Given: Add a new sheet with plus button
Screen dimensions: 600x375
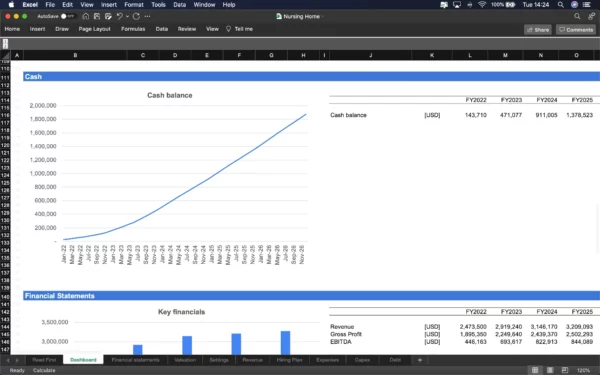Looking at the screenshot, I should pyautogui.click(x=420, y=360).
